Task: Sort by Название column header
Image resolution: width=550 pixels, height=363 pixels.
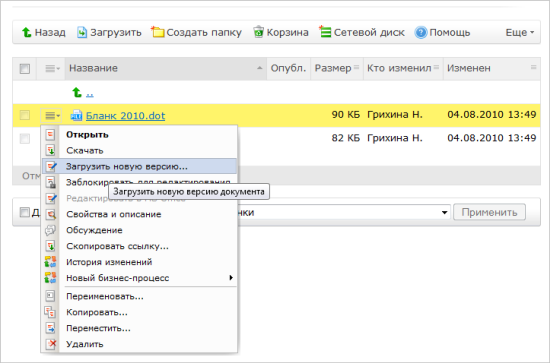Action: coord(165,68)
